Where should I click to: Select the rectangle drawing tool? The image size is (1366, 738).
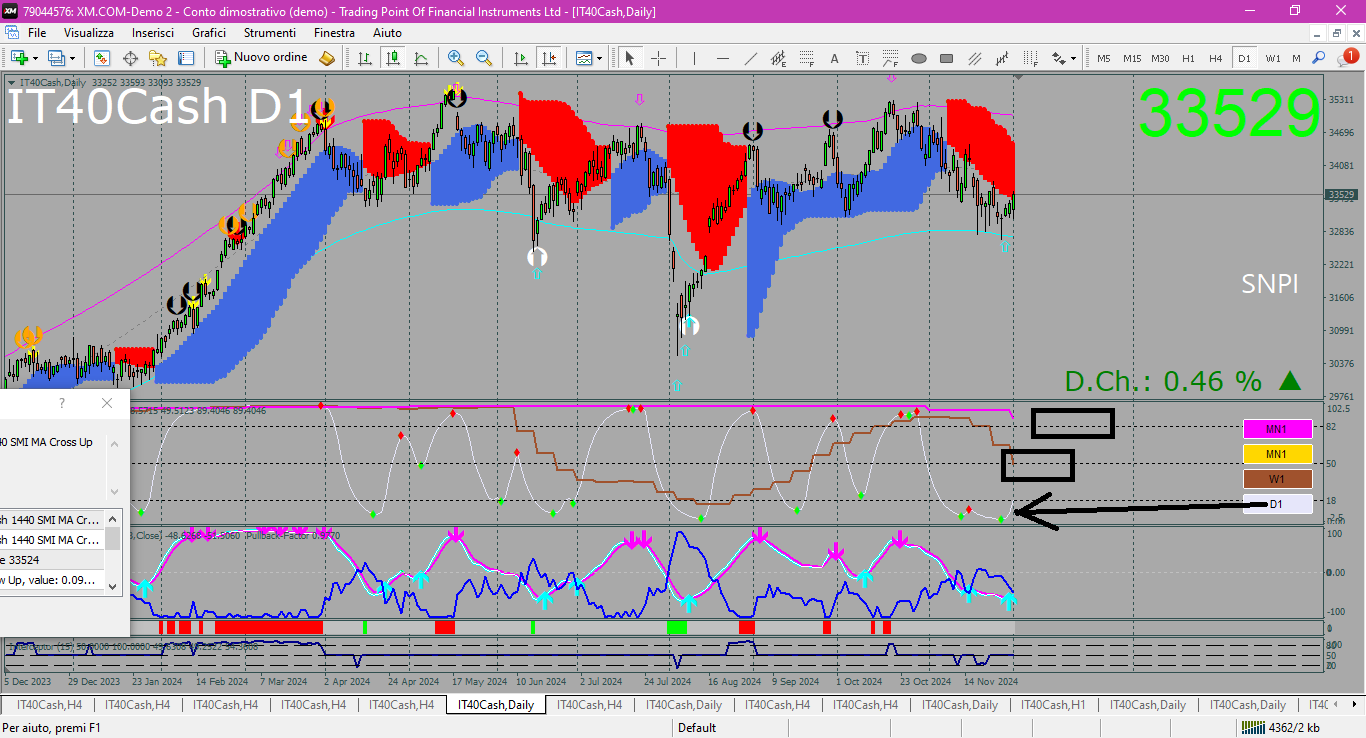coord(946,58)
